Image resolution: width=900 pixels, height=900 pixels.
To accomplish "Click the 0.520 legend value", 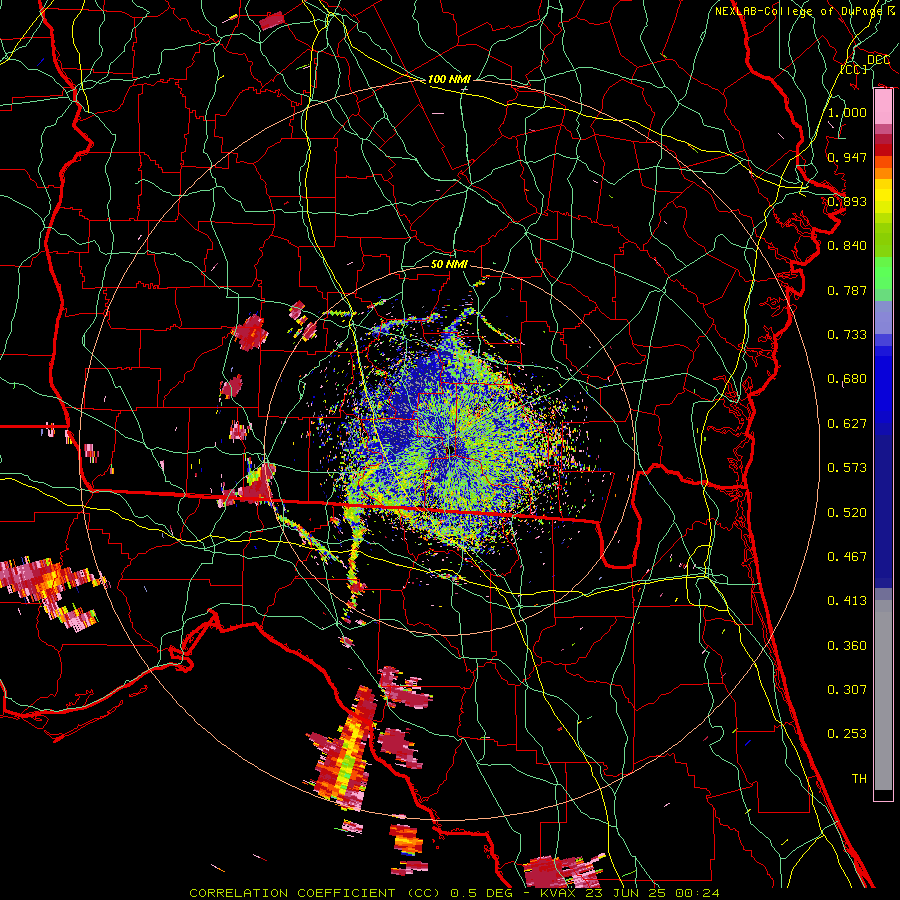I will (x=847, y=513).
